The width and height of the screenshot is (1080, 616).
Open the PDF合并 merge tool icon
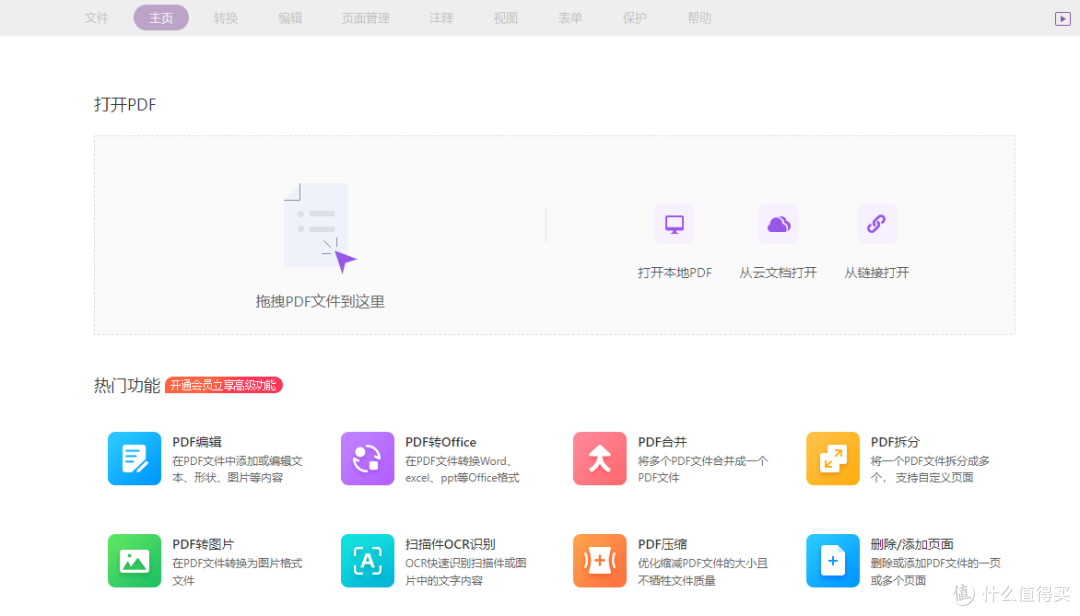pyautogui.click(x=599, y=458)
